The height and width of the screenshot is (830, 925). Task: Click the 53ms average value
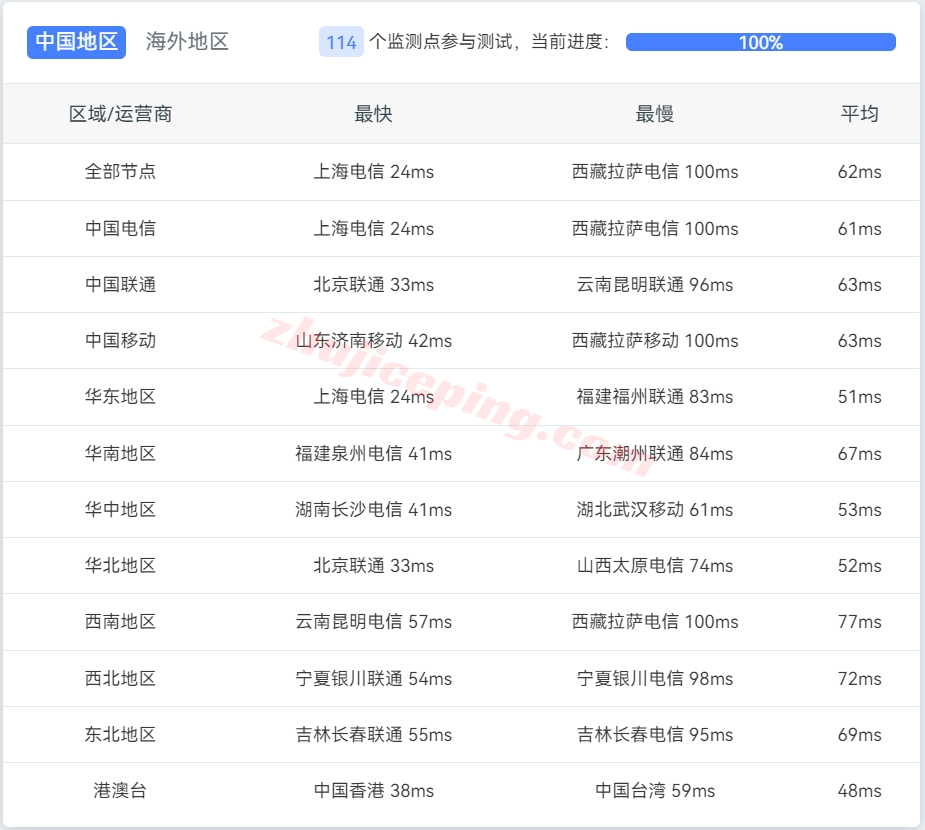tap(860, 510)
